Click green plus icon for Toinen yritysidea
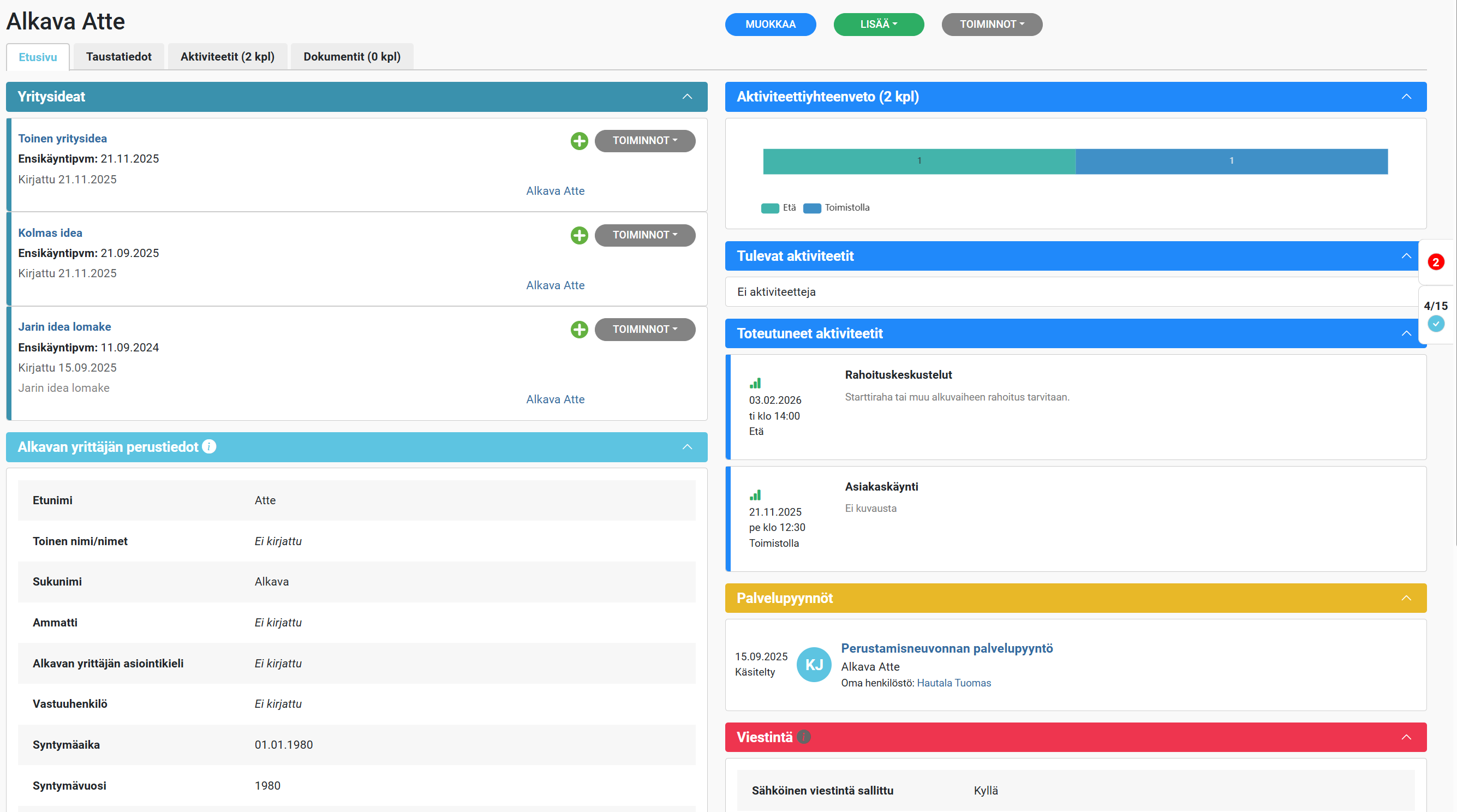Viewport: 1457px width, 812px height. pyautogui.click(x=578, y=141)
